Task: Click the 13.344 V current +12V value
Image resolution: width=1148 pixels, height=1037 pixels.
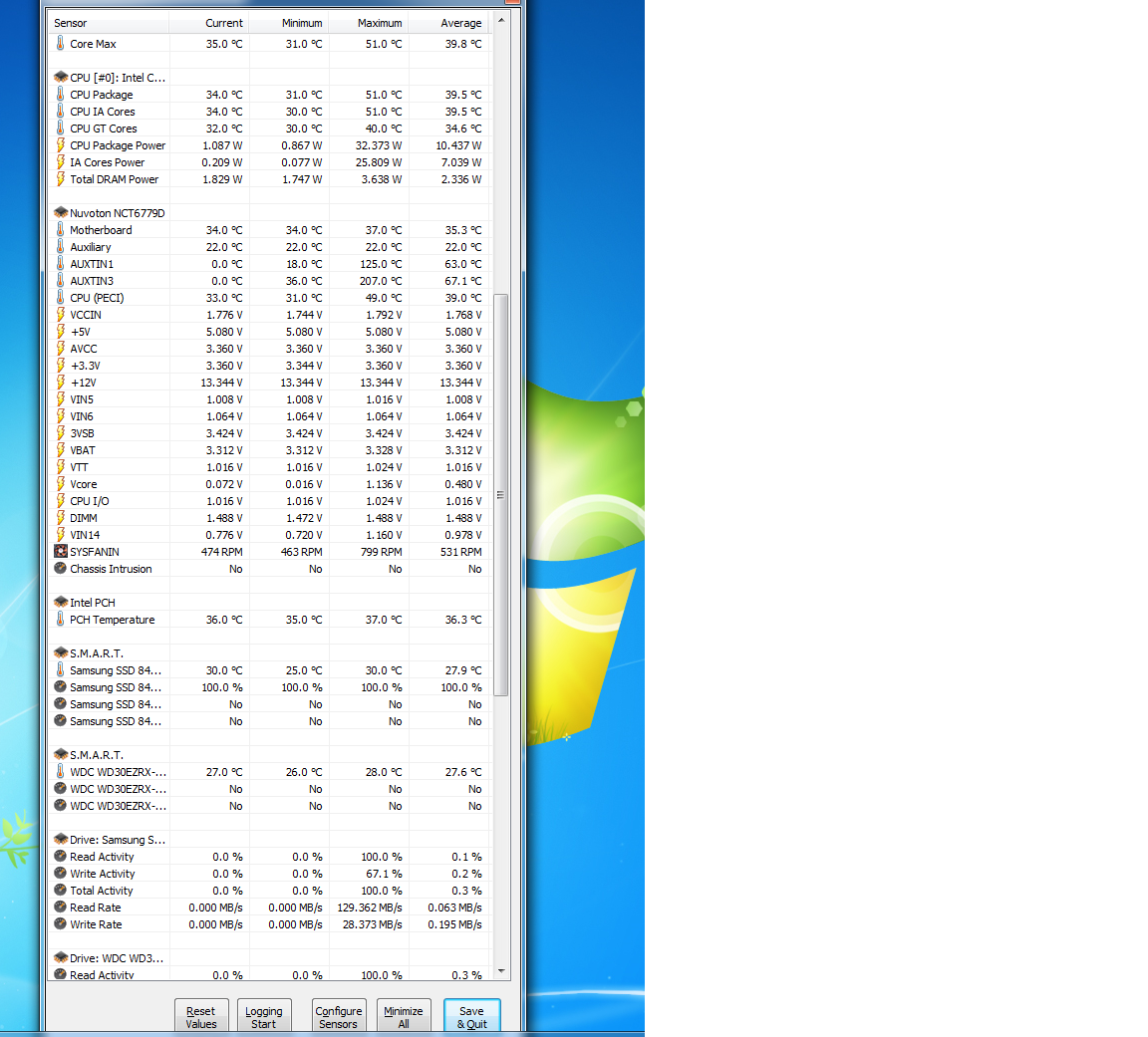Action: click(222, 383)
